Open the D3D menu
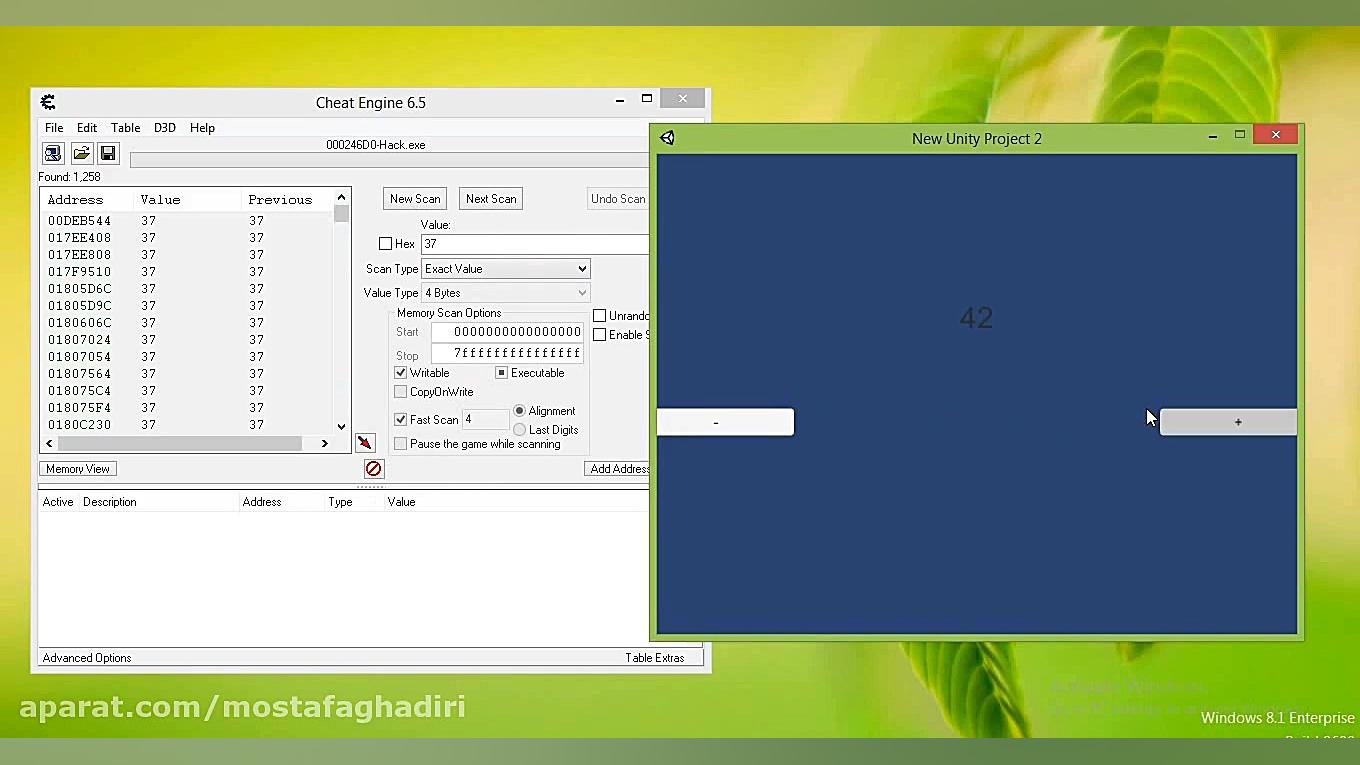The height and width of the screenshot is (765, 1360). (165, 128)
